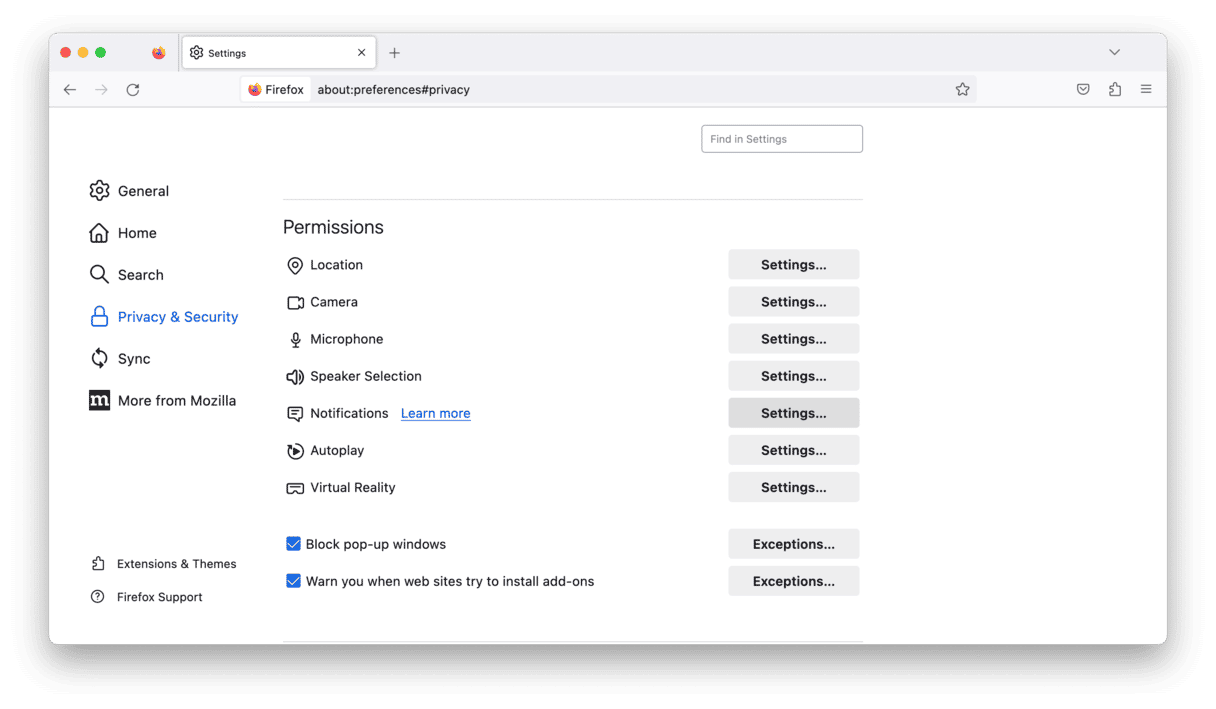This screenshot has width=1216, height=709.
Task: Bookmark this page with the star icon
Action: 962,90
